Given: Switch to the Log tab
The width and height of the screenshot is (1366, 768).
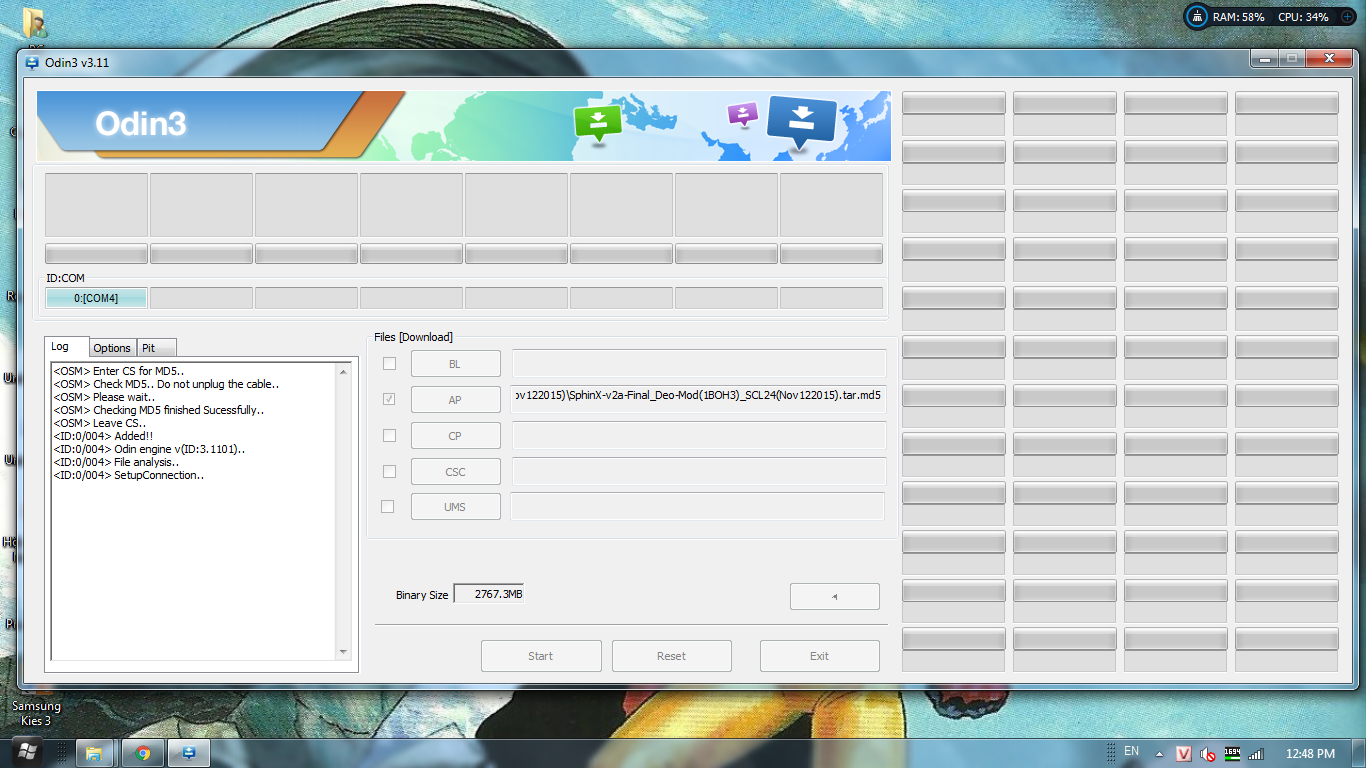Looking at the screenshot, I should click(x=66, y=346).
